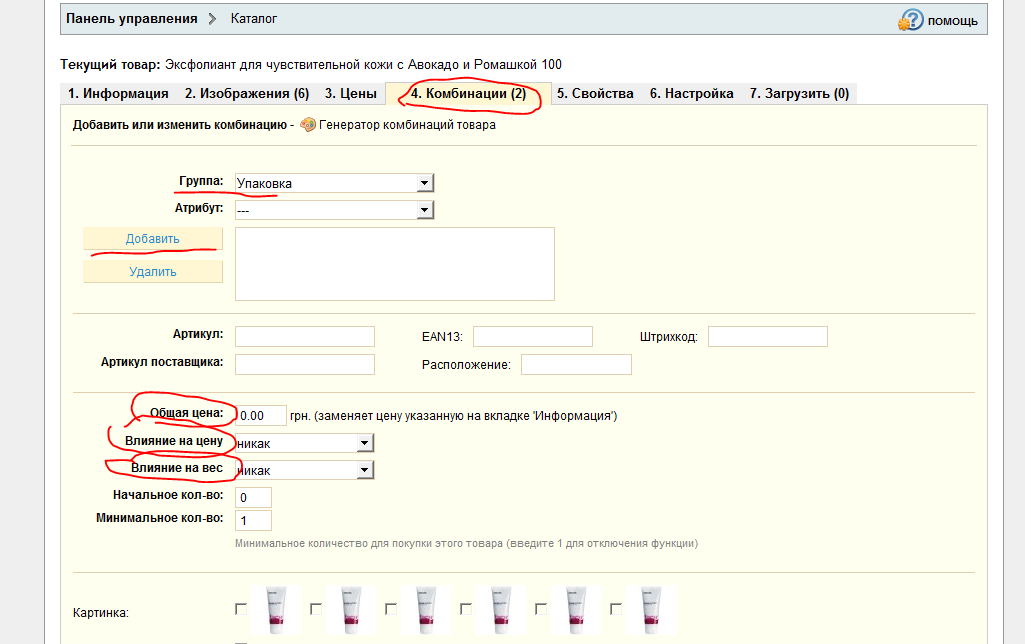The image size is (1025, 644).
Task: Expand the Влияние на вес dropdown
Action: pos(303,470)
